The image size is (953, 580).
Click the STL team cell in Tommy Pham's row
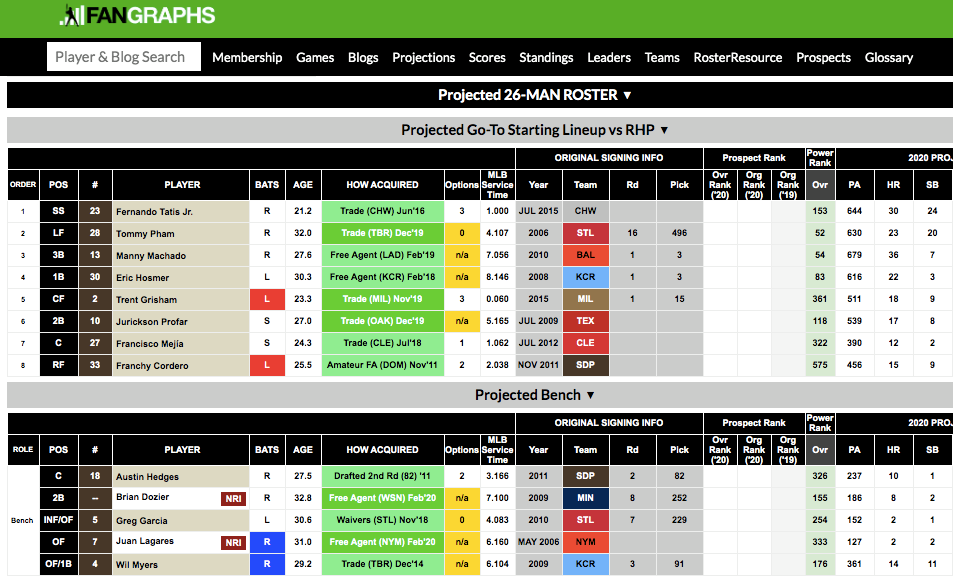coord(585,233)
